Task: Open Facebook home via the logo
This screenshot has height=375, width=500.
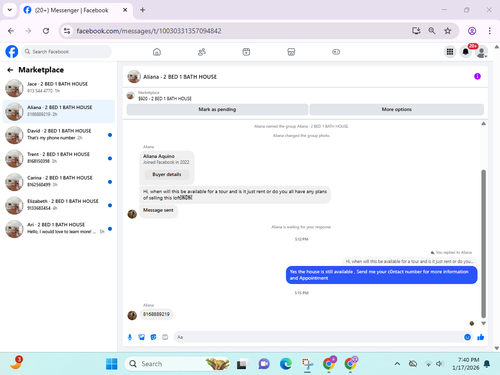Action: point(12,52)
